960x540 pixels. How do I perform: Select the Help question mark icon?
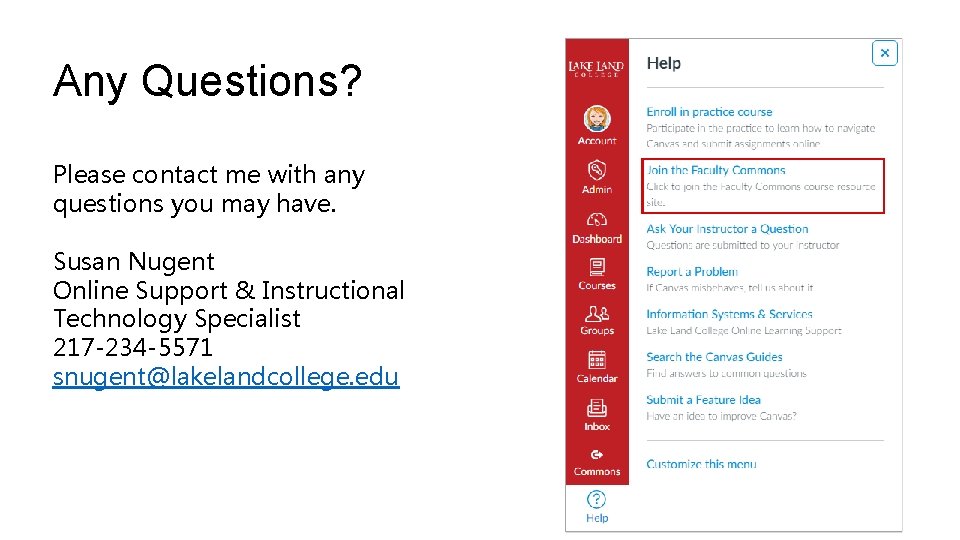(597, 499)
